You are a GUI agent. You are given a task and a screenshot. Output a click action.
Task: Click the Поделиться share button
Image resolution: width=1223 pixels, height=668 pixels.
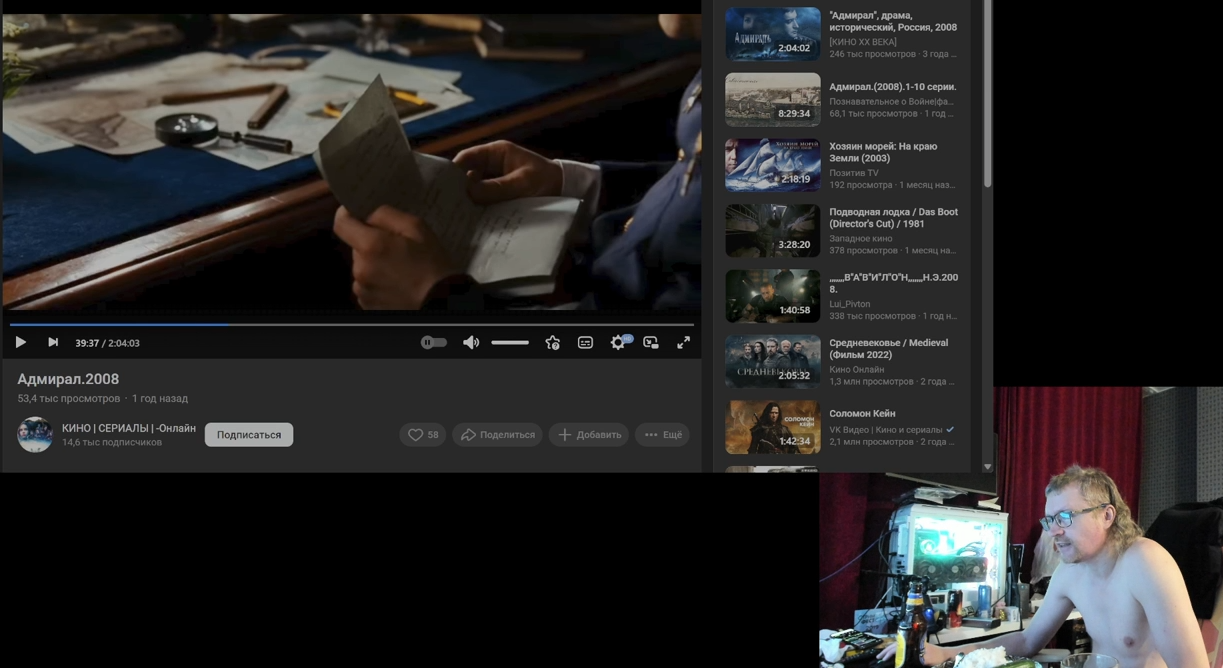pyautogui.click(x=497, y=435)
